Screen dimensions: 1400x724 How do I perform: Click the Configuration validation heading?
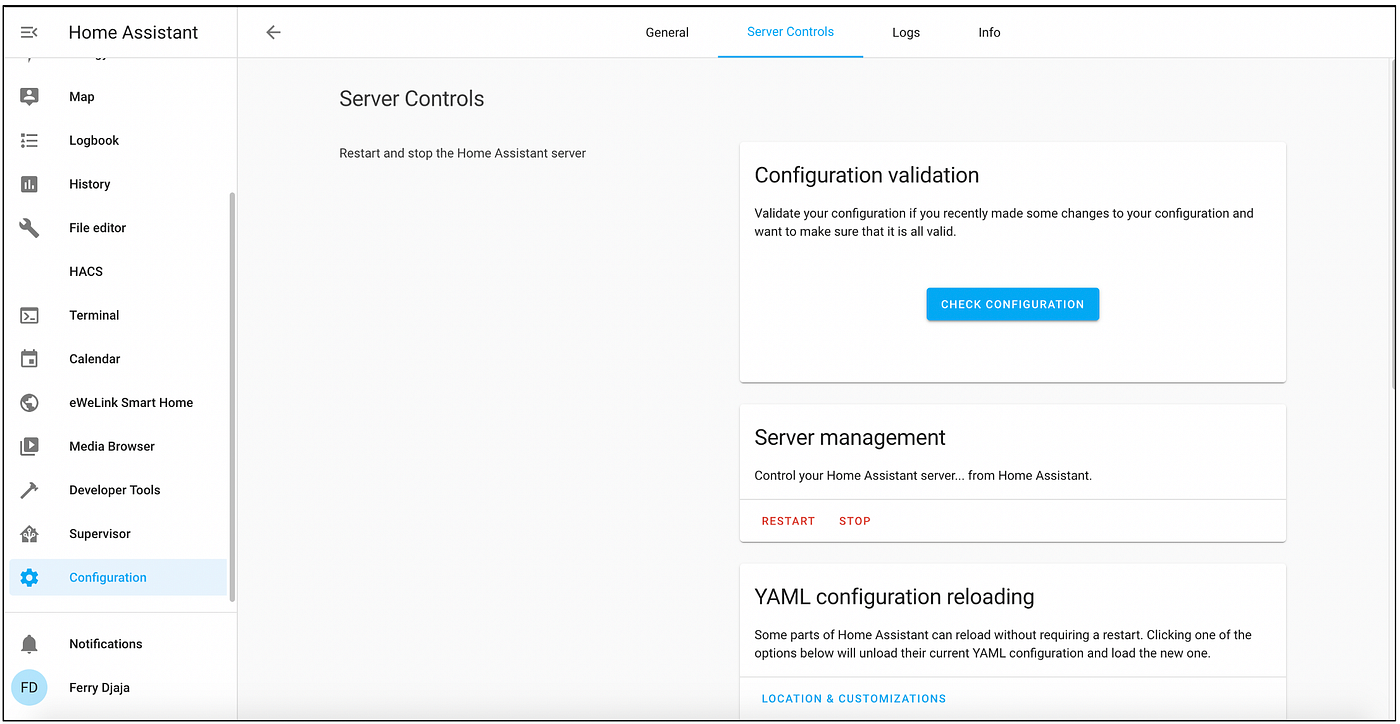867,175
